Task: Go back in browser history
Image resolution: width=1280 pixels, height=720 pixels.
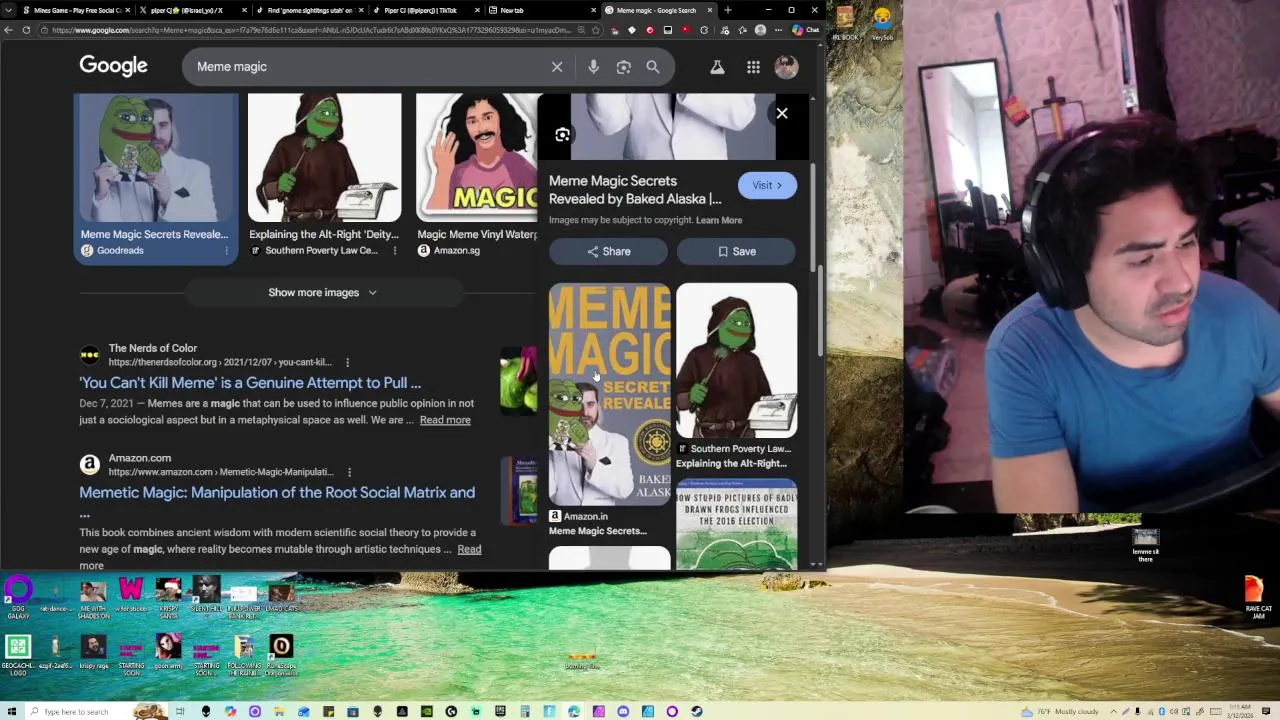Action: 8,30
